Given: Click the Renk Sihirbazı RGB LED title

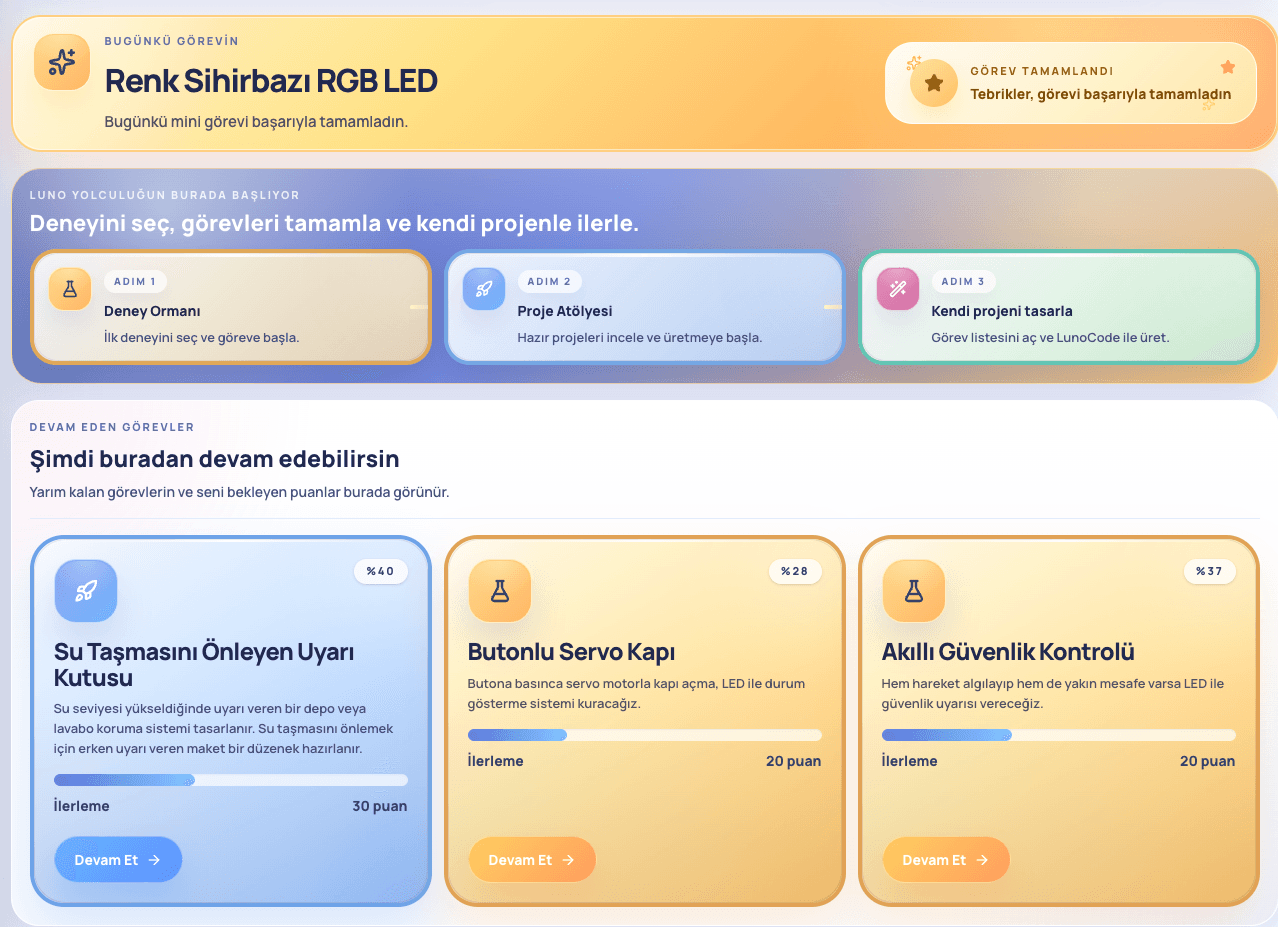Looking at the screenshot, I should pos(271,81).
